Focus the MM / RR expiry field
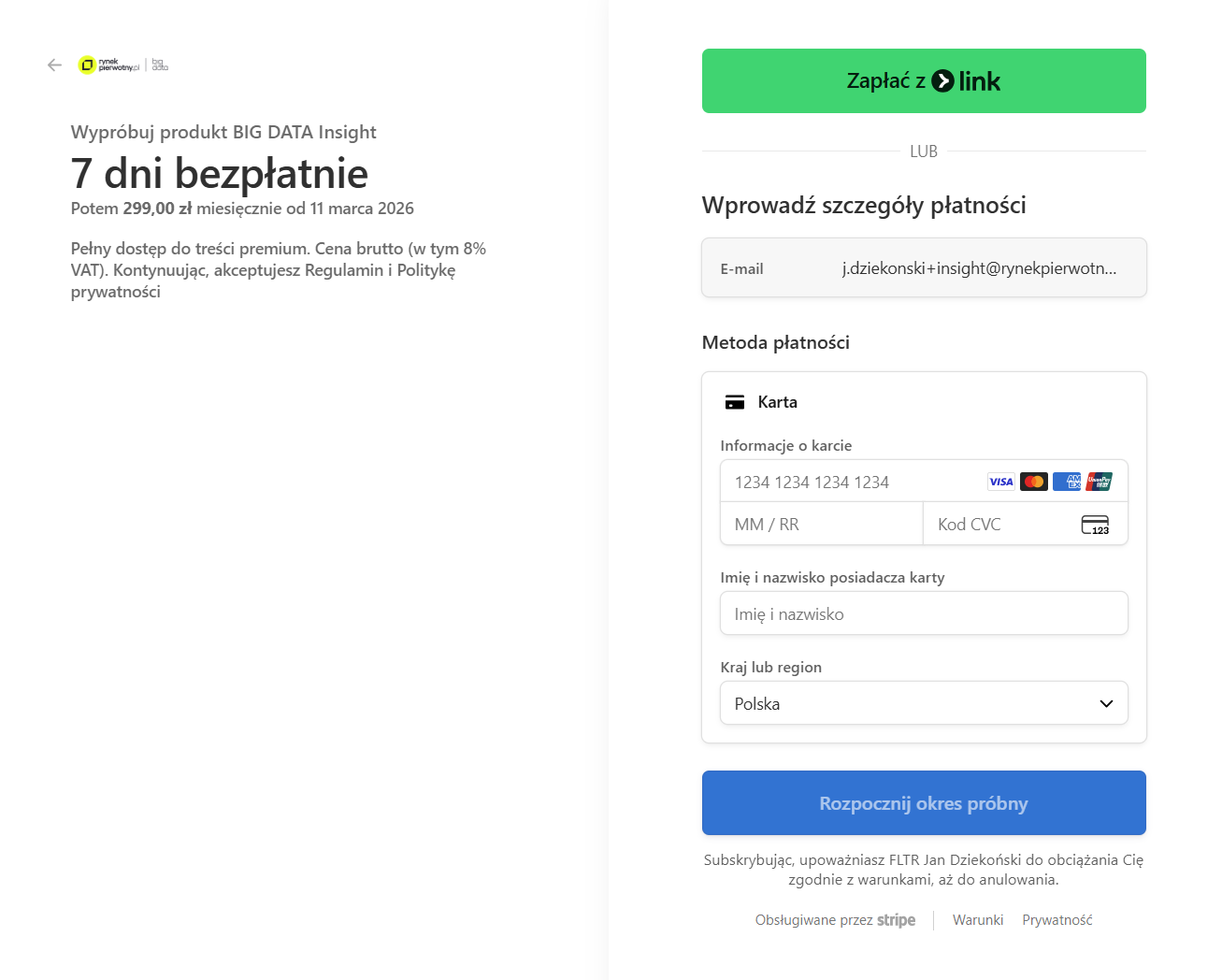Screen dimensions: 1222x980 click(821, 525)
